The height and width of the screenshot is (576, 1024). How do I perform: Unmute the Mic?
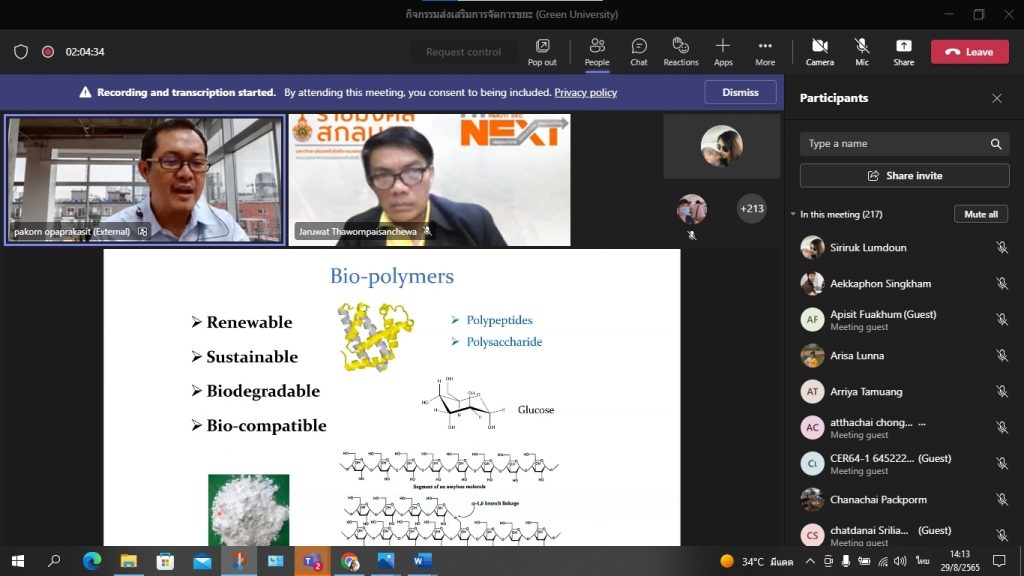click(x=861, y=52)
